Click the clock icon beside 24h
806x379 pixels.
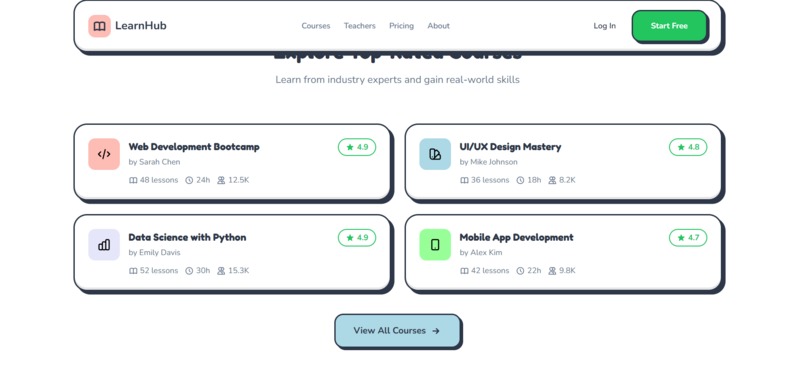tap(189, 180)
